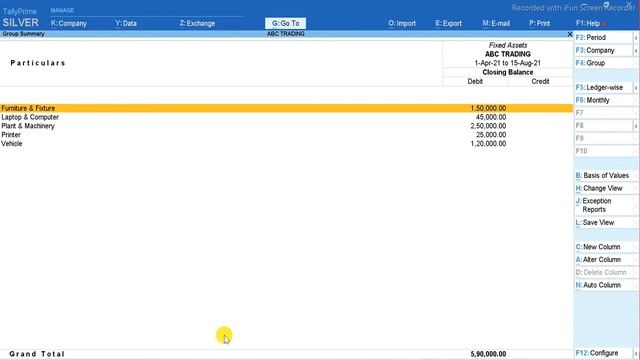Click A: Alter Column

point(605,260)
